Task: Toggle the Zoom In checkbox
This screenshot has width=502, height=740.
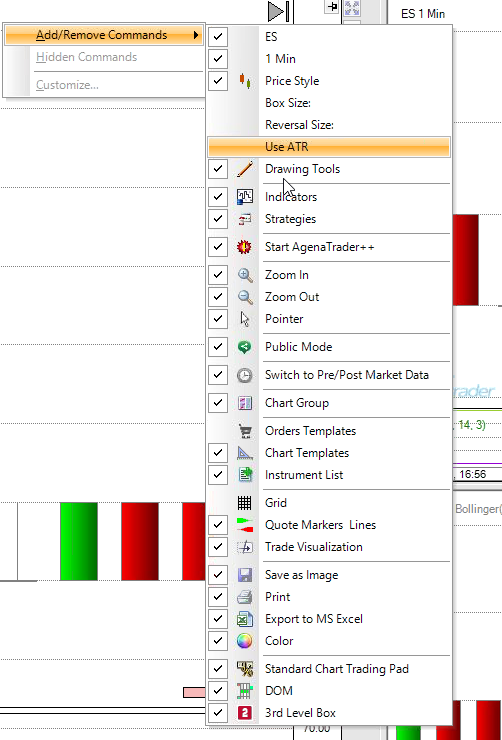Action: (218, 275)
